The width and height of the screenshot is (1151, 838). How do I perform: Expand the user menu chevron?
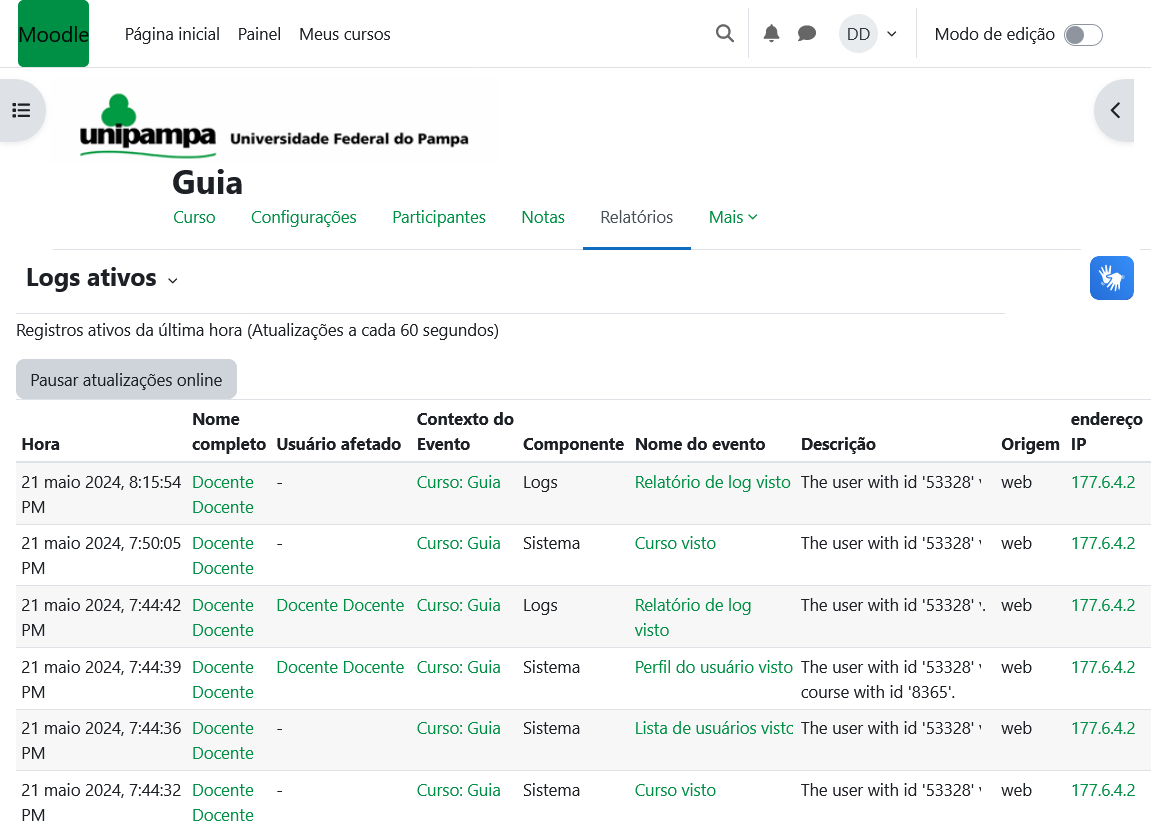892,34
